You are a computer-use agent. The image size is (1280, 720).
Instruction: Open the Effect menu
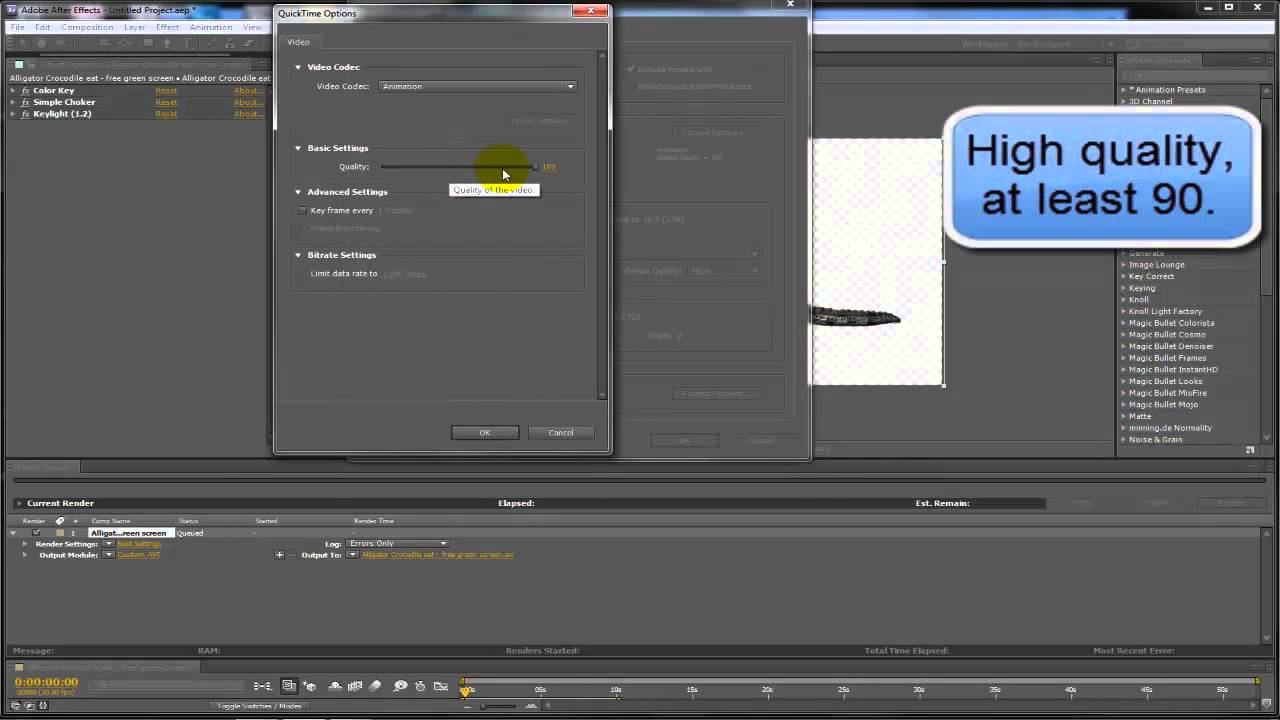click(167, 27)
